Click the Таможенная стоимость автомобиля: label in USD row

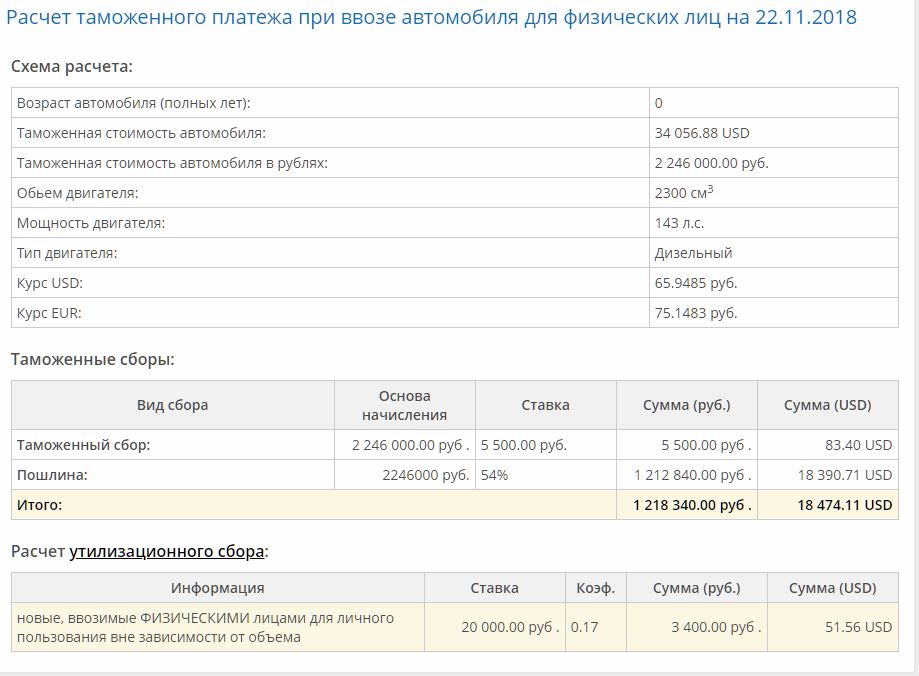(x=141, y=133)
